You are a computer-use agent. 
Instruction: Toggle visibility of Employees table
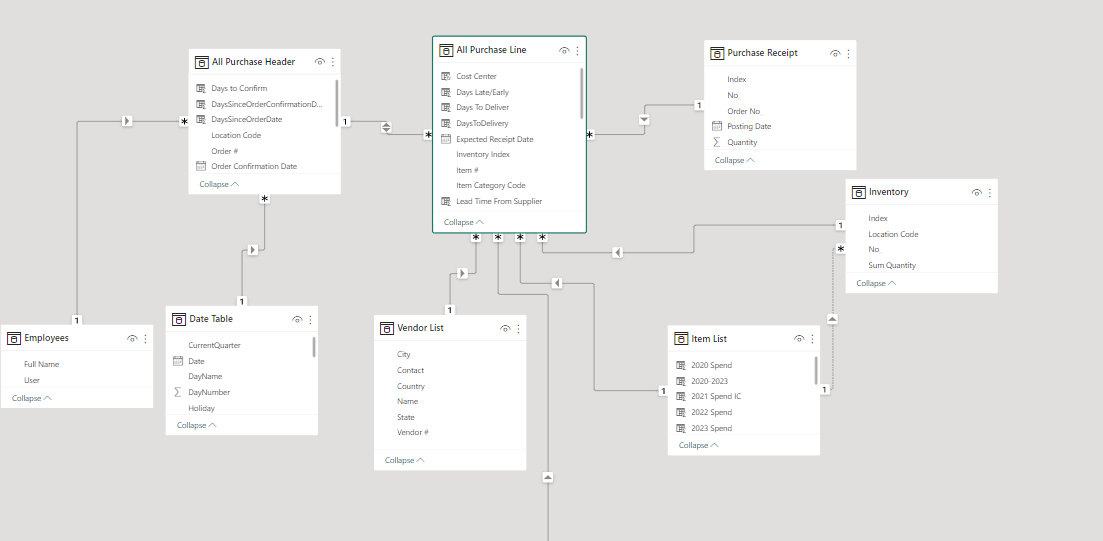click(132, 339)
